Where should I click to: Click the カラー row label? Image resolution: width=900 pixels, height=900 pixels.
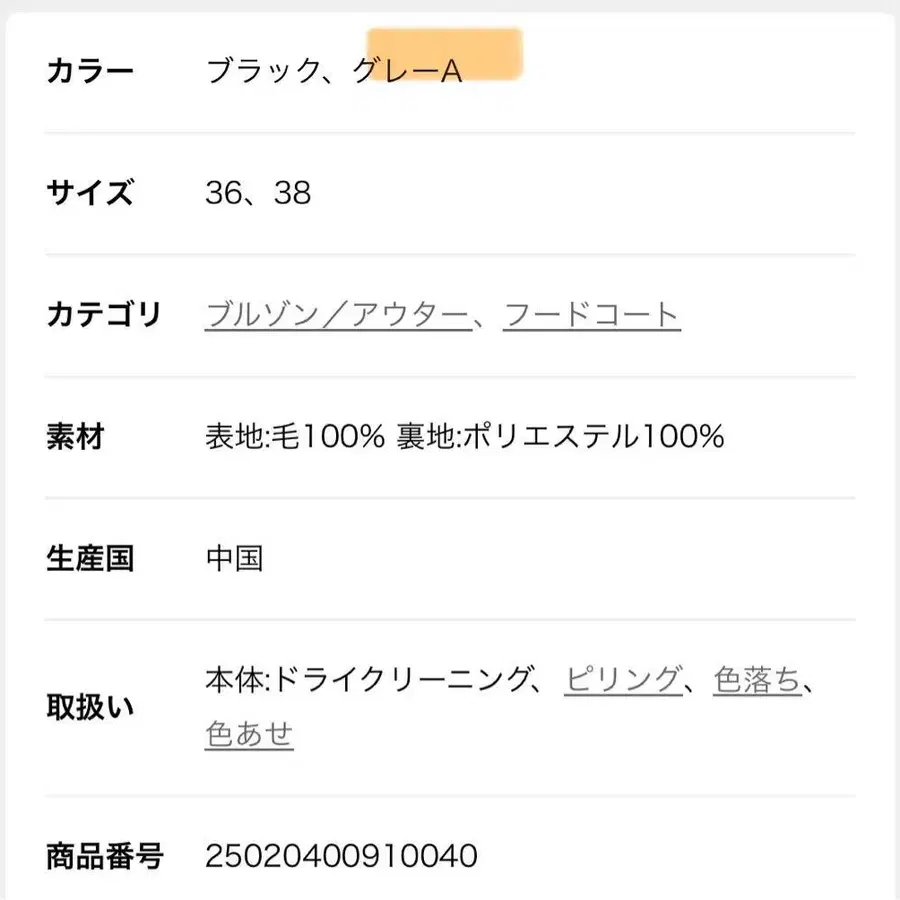91,67
